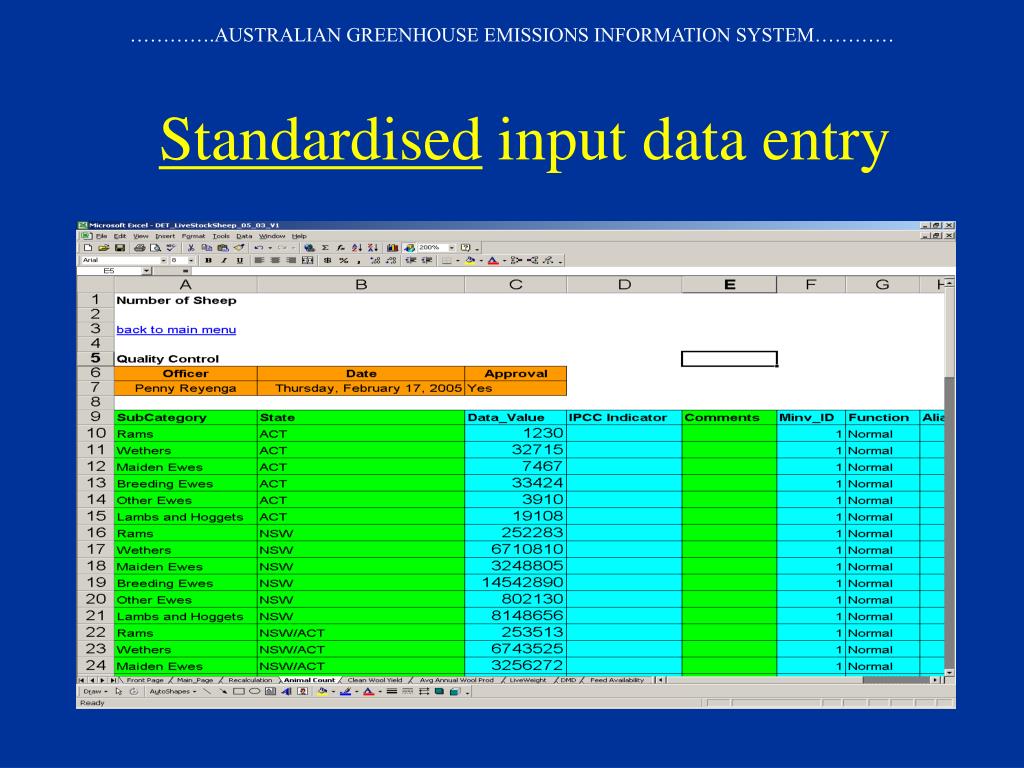Click the Center alignment icon
1024x768 pixels.
(275, 260)
